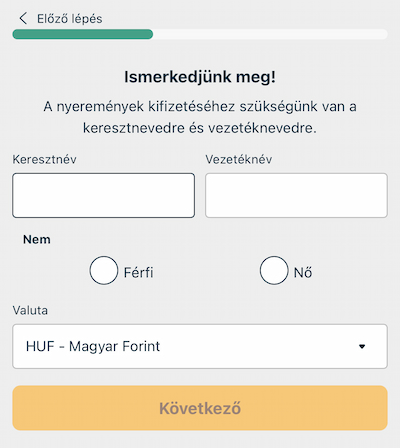The height and width of the screenshot is (448, 400).
Task: Open the Valuta currency dropdown
Action: pos(200,346)
